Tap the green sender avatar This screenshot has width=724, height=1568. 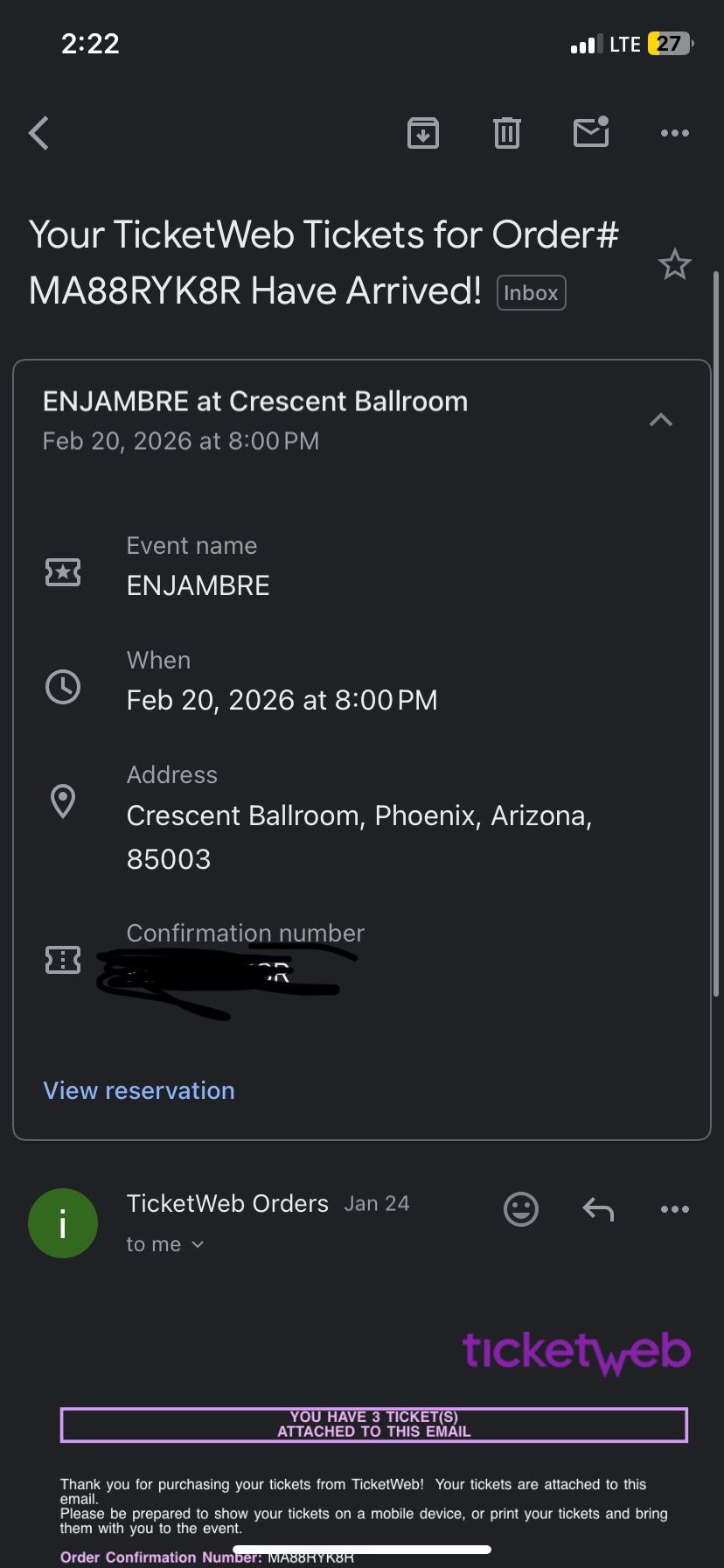click(x=63, y=1223)
